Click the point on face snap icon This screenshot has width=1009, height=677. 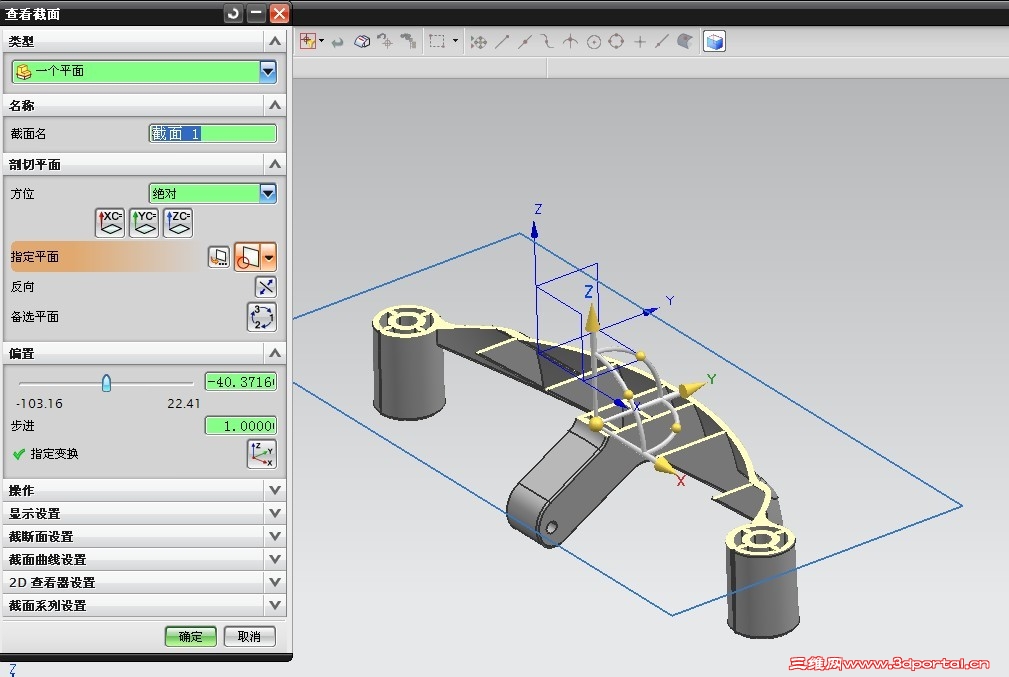(x=685, y=42)
